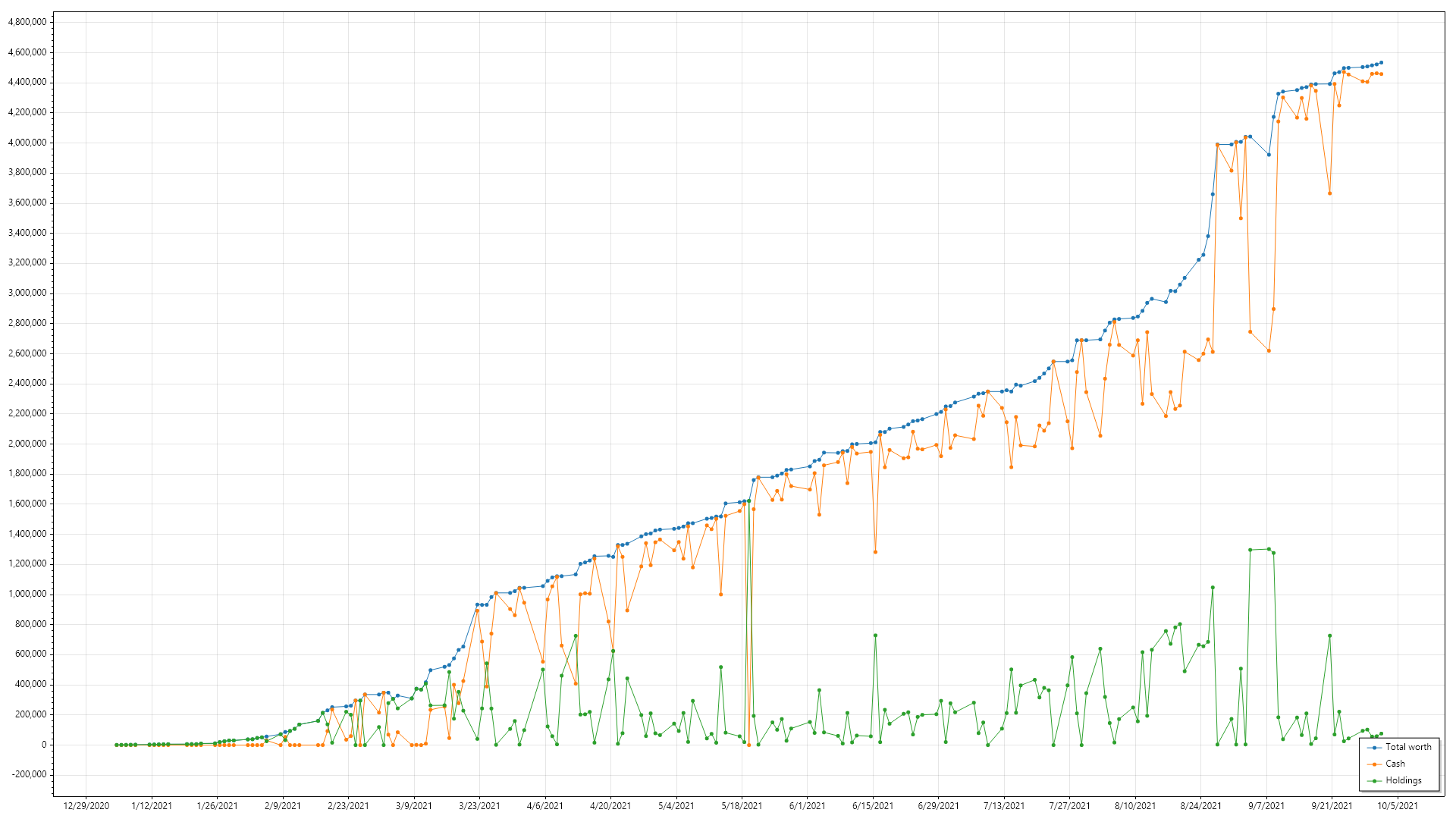1456x819 pixels.
Task: Click the green Holdings legend marker
Action: click(x=1375, y=781)
